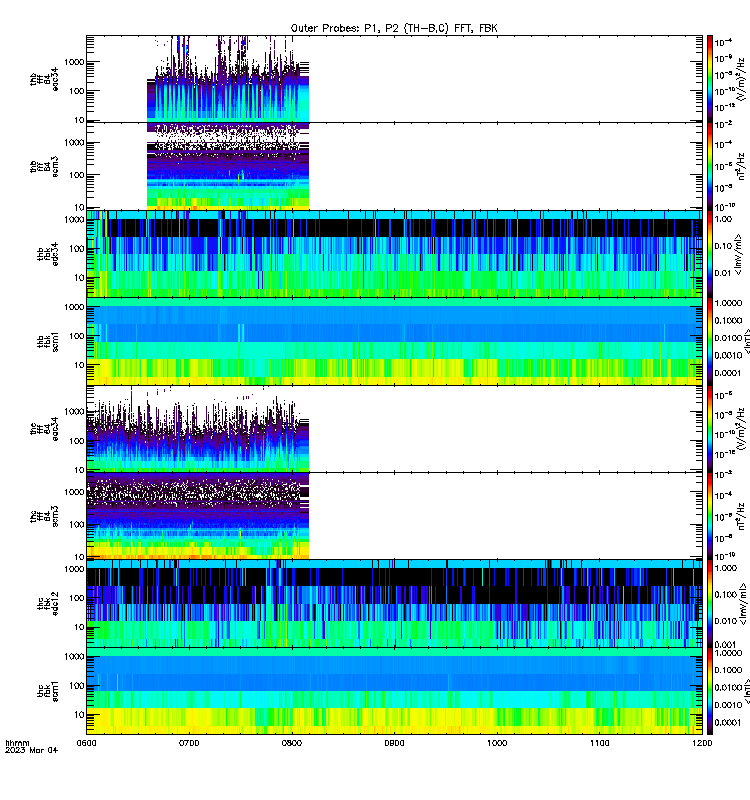Click the color bar of thb fbk scm1 panel
The width and height of the screenshot is (750, 800).
tap(709, 341)
